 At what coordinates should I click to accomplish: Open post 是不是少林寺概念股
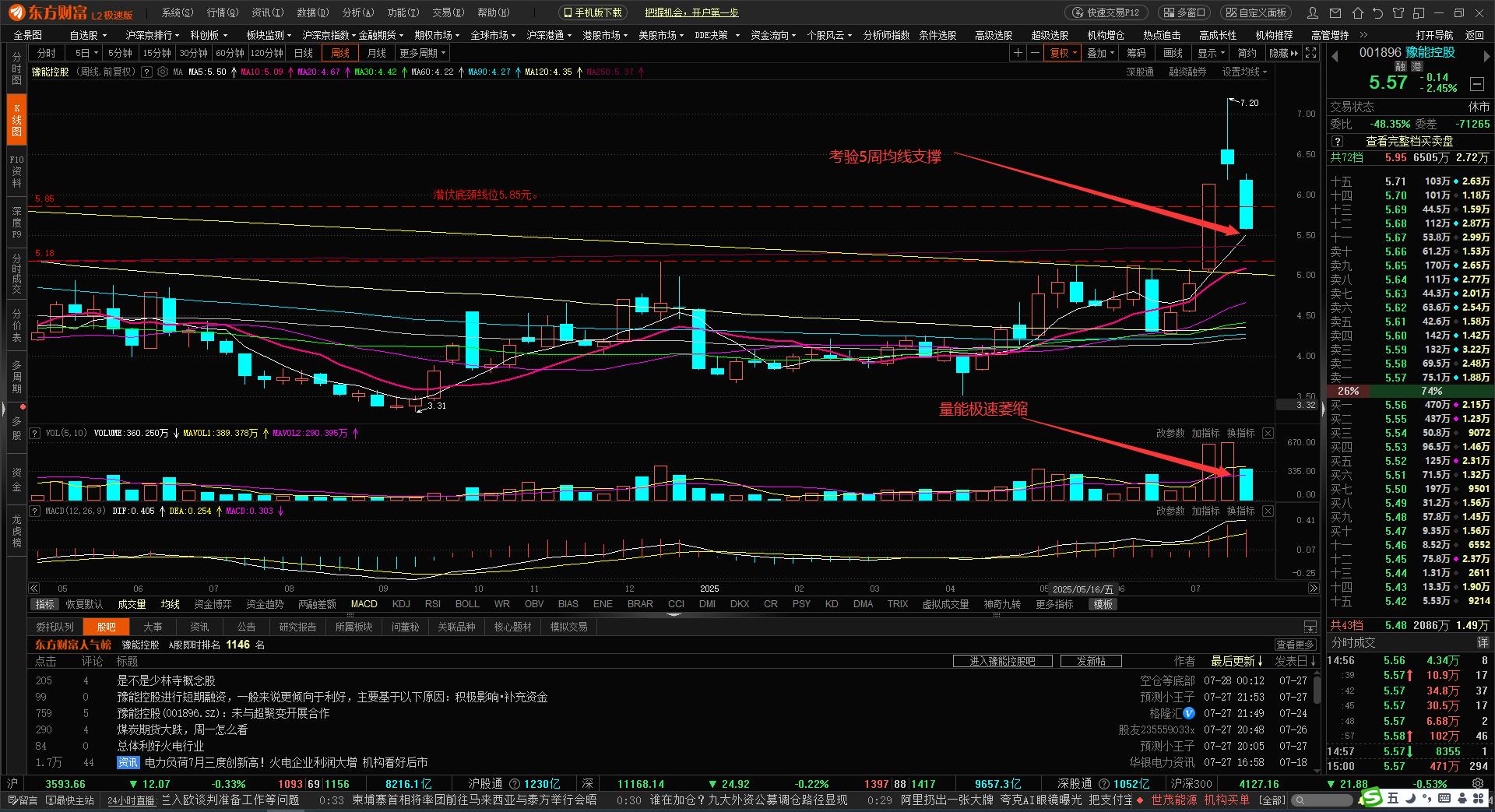tap(166, 680)
